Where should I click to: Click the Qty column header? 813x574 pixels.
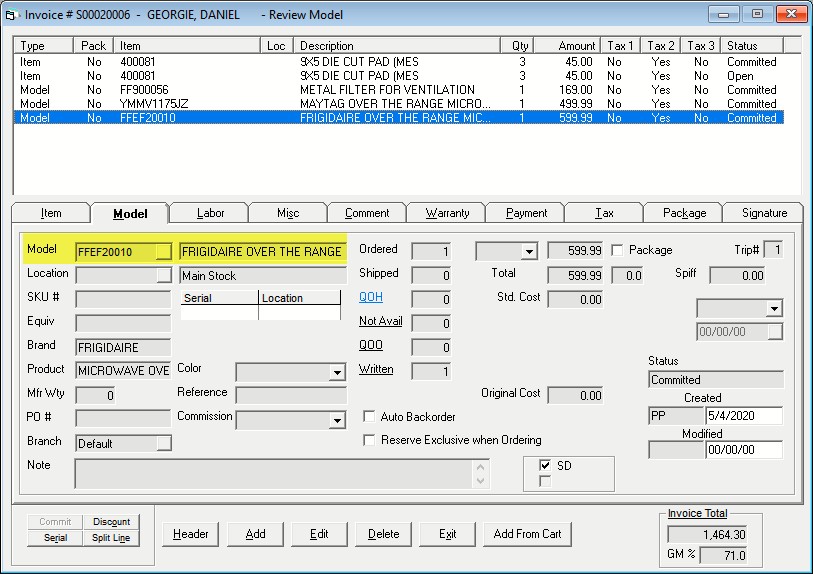pos(517,46)
